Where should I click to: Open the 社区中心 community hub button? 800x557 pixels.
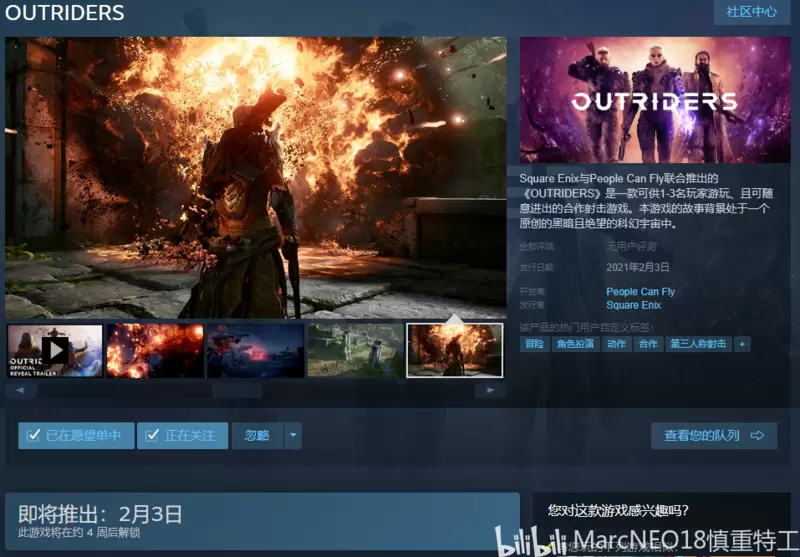pyautogui.click(x=752, y=11)
